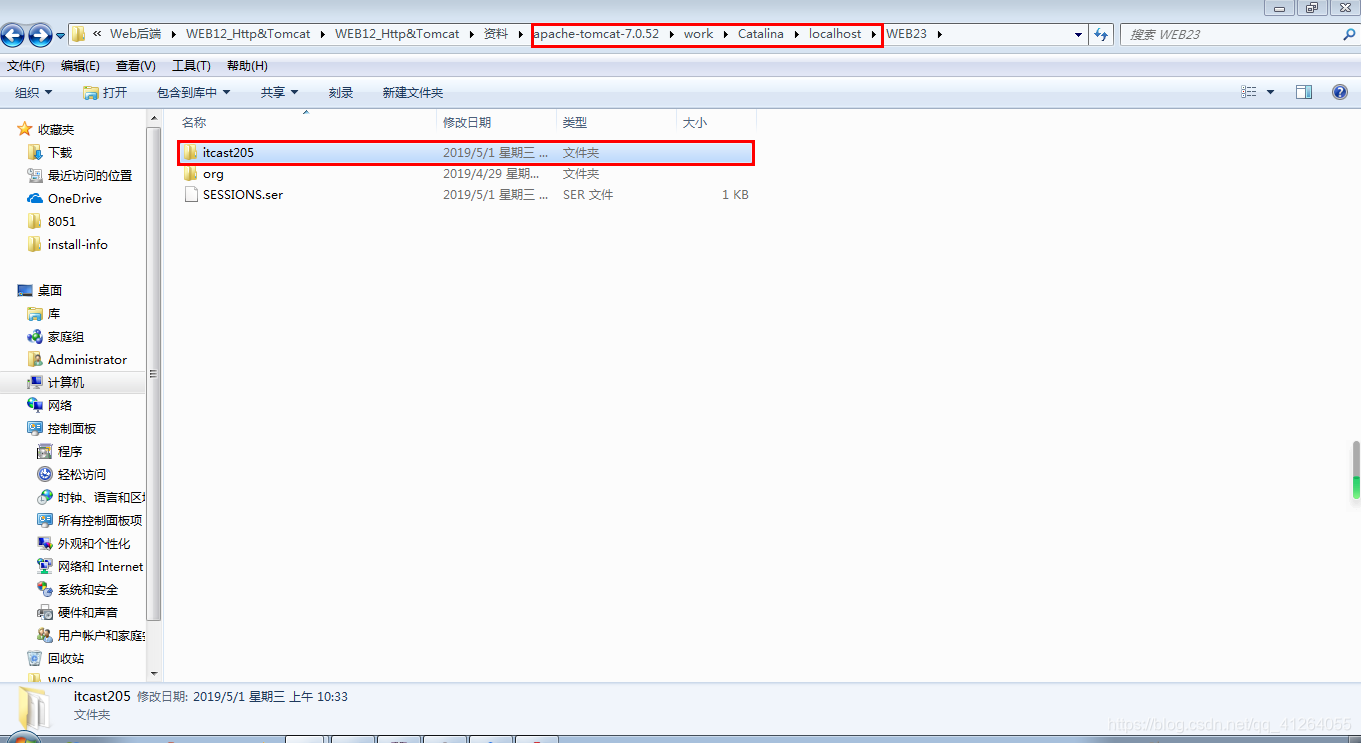Click the 收藏夹 star icon
This screenshot has height=743, width=1361.
pos(25,129)
